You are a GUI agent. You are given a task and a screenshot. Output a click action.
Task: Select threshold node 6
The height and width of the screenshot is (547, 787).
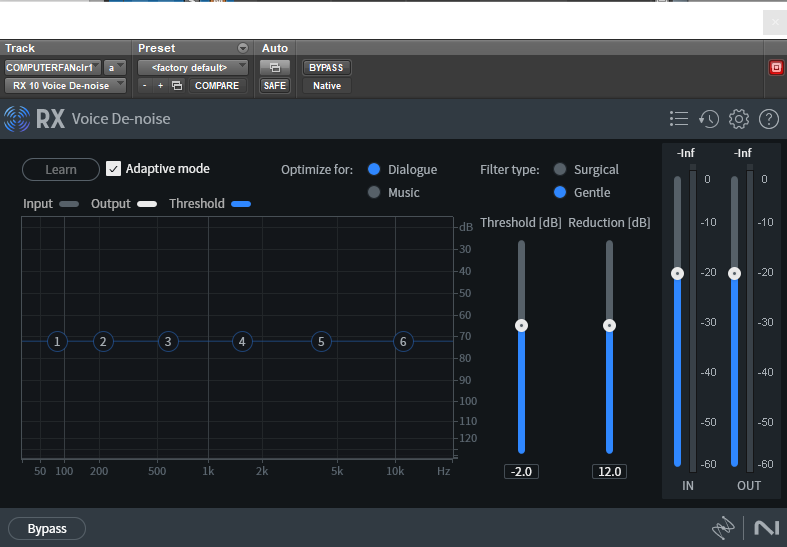click(x=403, y=342)
